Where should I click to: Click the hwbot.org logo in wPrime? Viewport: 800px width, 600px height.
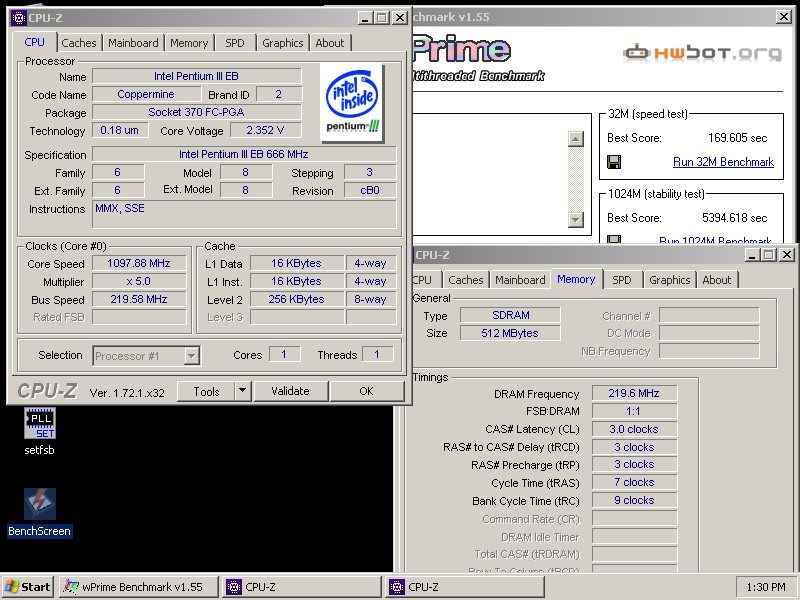click(702, 53)
